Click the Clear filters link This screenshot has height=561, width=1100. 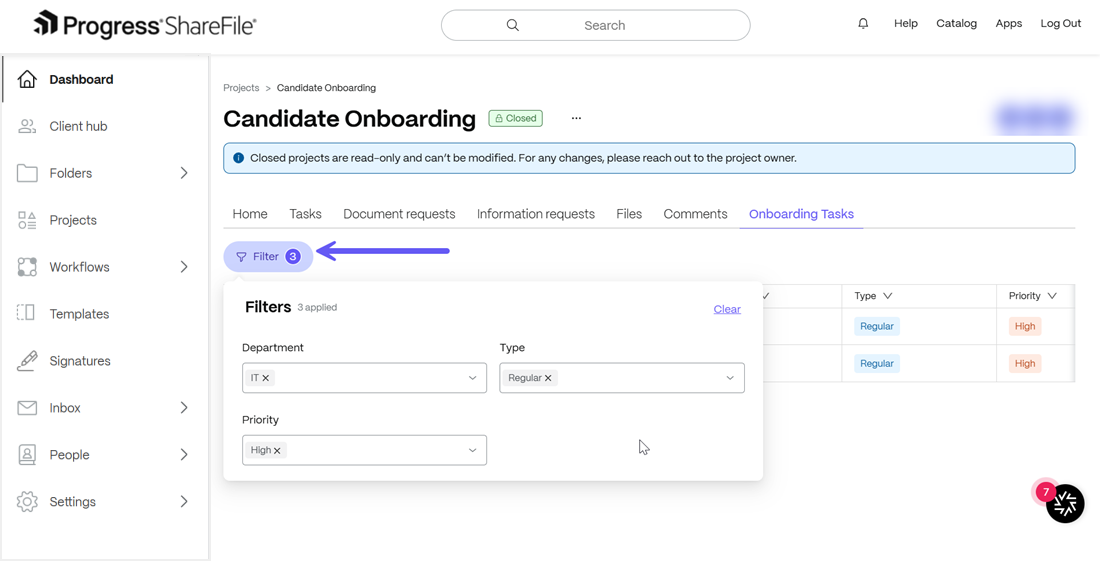pyautogui.click(x=727, y=309)
